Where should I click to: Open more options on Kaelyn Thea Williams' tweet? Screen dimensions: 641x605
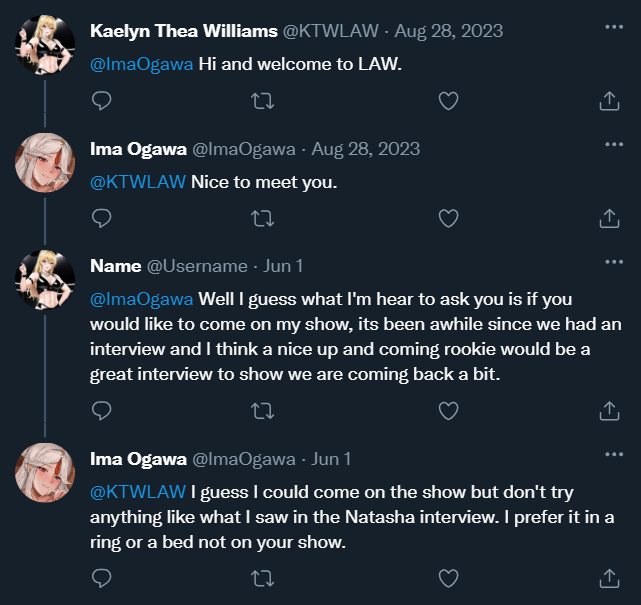coord(614,26)
